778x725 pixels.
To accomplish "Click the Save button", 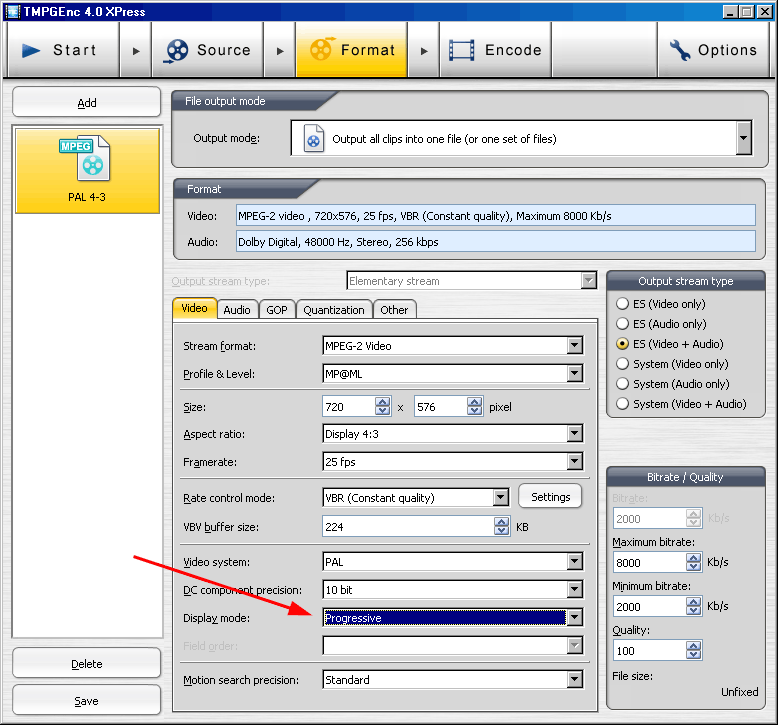I will click(x=86, y=701).
